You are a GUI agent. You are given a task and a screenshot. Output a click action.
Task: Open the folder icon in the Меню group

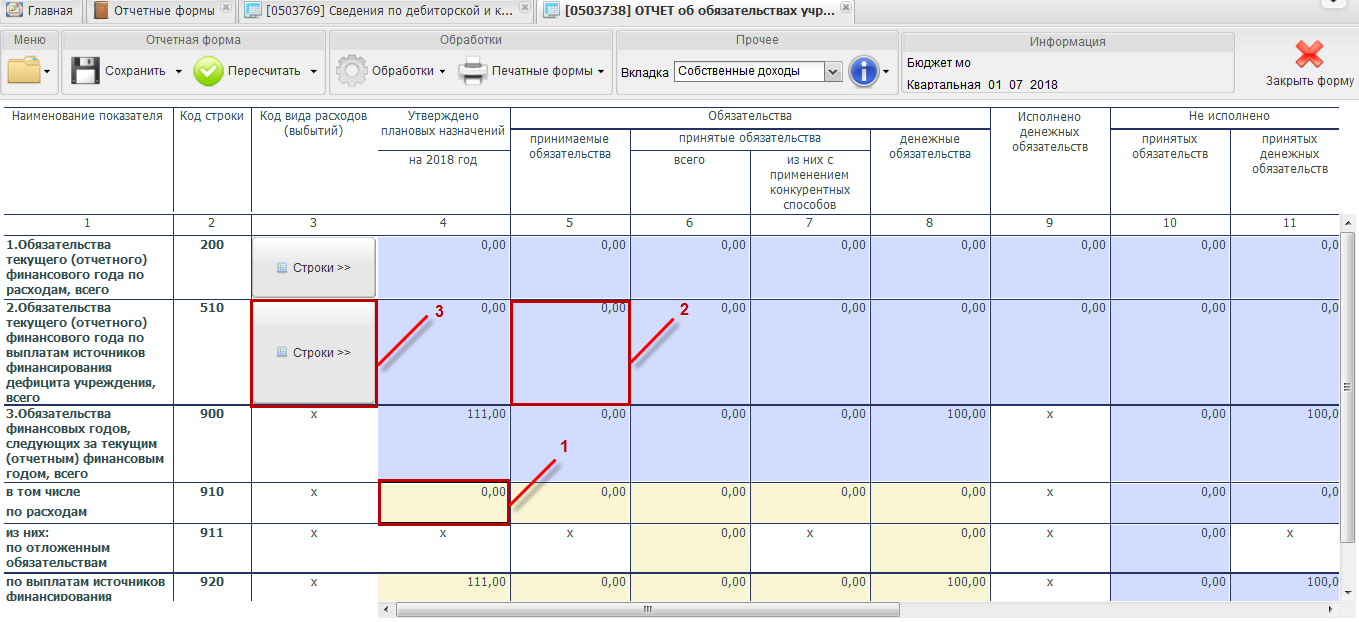pos(24,71)
